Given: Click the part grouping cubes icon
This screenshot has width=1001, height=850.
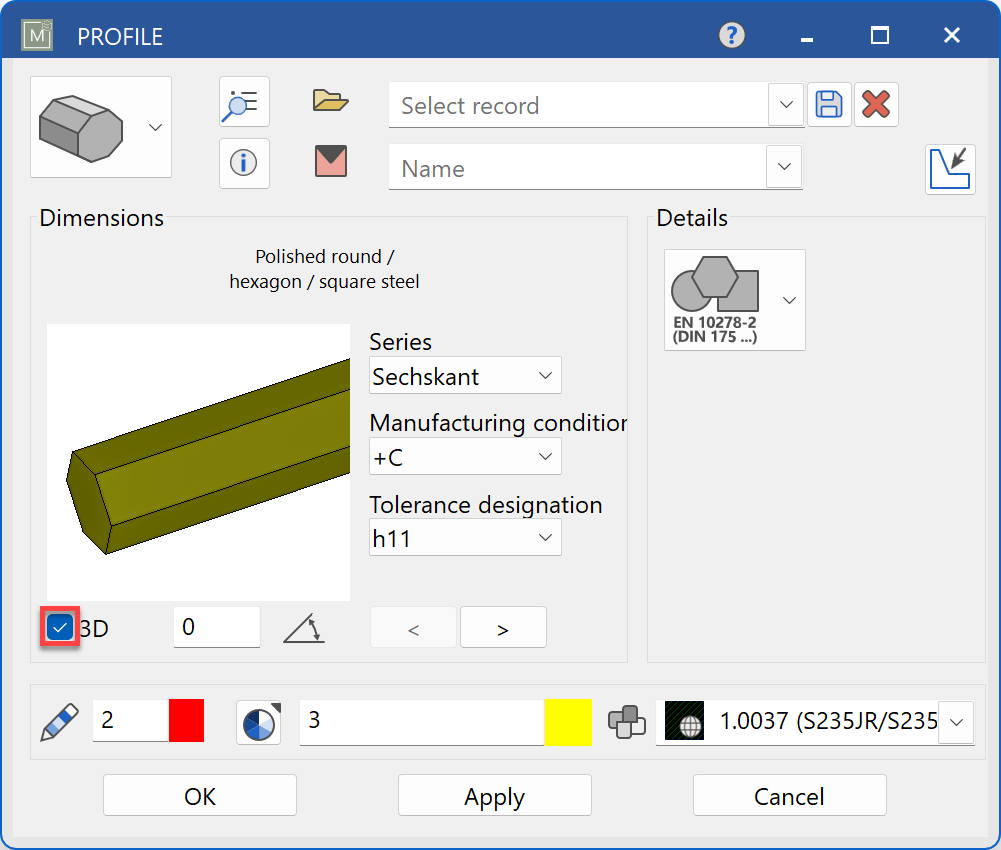Looking at the screenshot, I should tap(627, 721).
